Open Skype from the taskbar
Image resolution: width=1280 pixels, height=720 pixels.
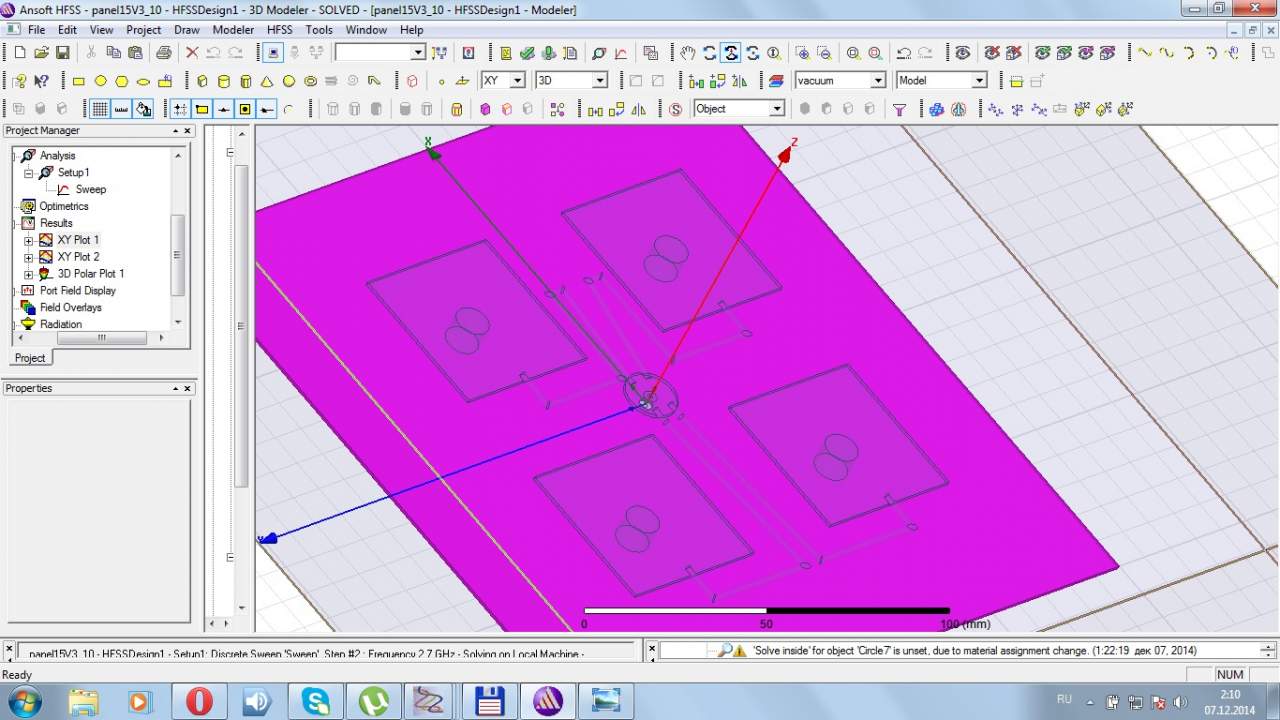pos(316,701)
